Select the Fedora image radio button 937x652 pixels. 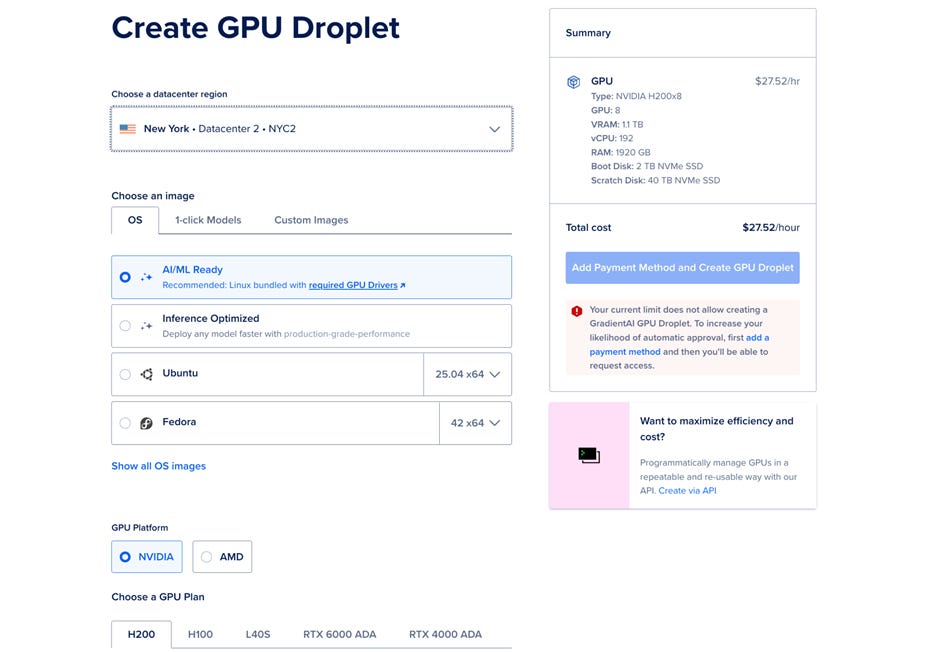pyautogui.click(x=125, y=423)
